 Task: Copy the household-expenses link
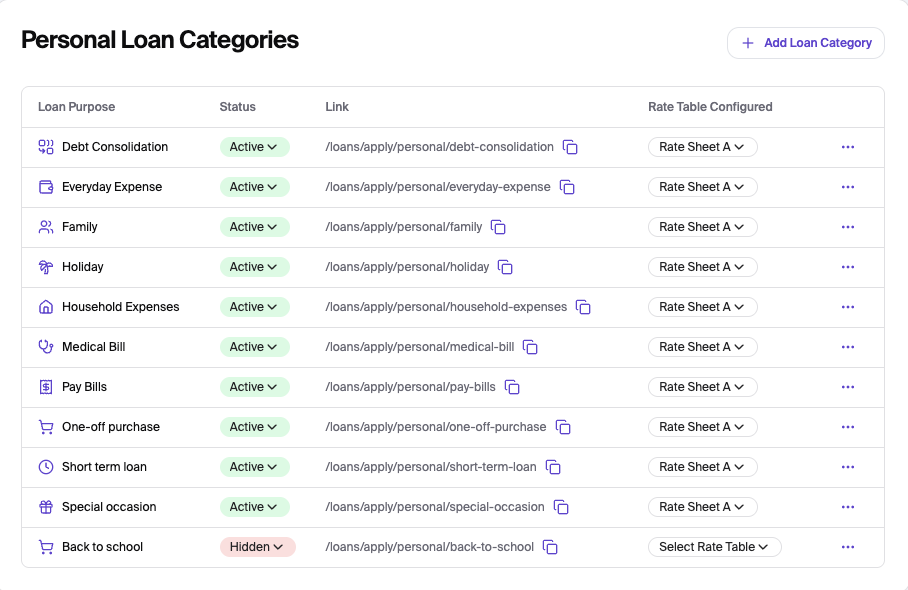(583, 307)
